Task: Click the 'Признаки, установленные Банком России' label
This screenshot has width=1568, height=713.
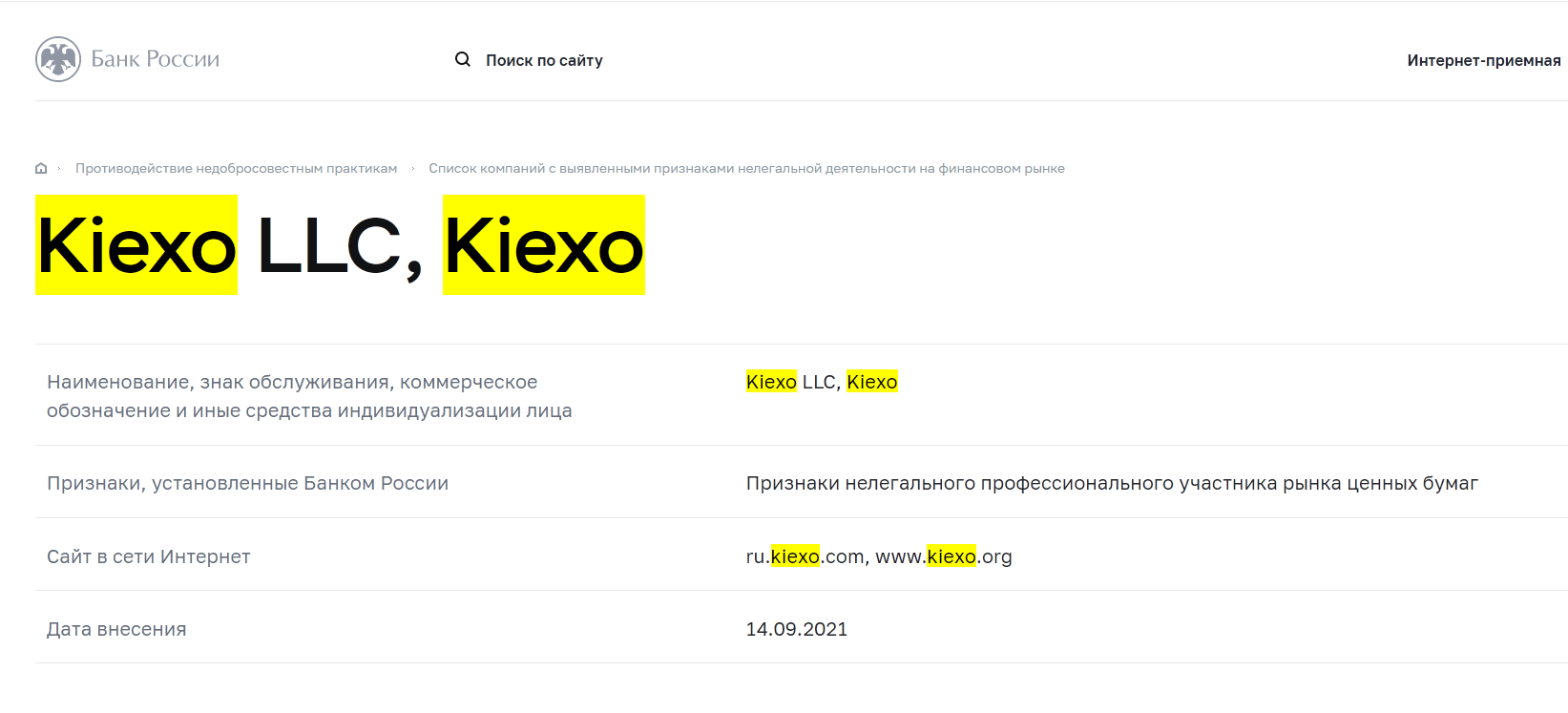Action: tap(247, 483)
